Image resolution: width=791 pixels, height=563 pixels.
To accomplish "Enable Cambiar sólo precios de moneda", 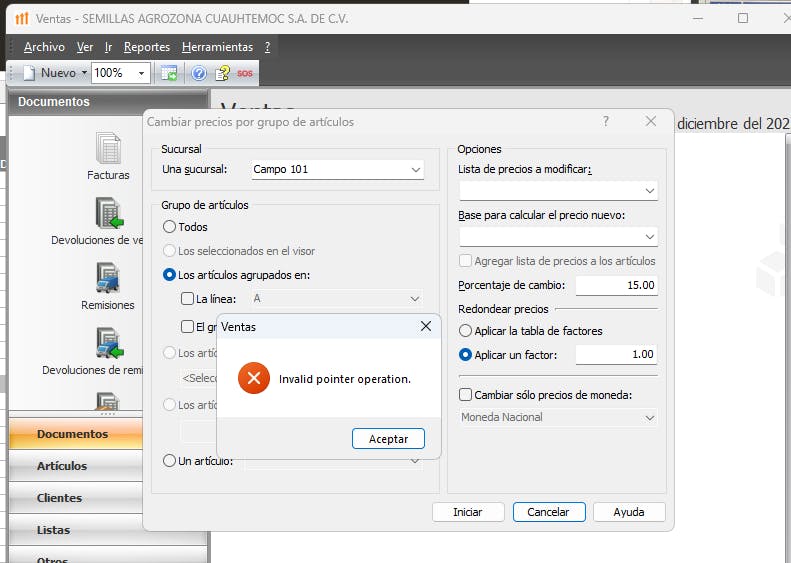I will point(465,395).
